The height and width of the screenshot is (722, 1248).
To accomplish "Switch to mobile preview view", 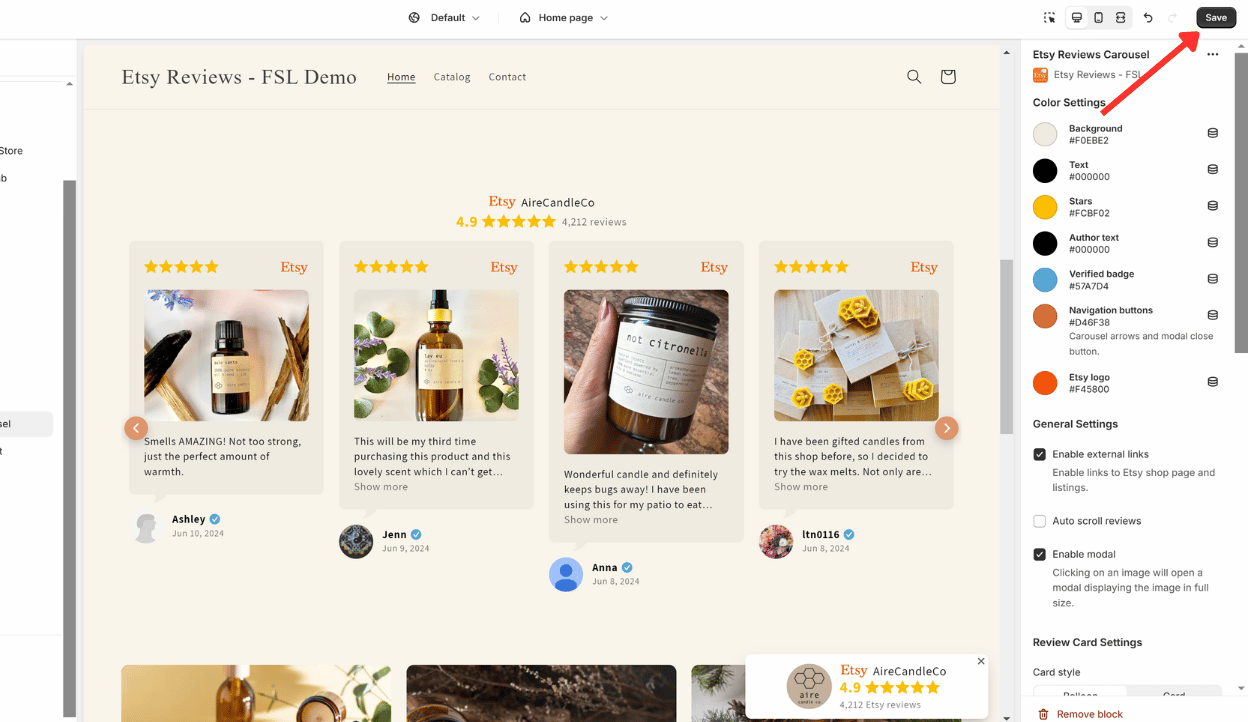I will 1098,18.
